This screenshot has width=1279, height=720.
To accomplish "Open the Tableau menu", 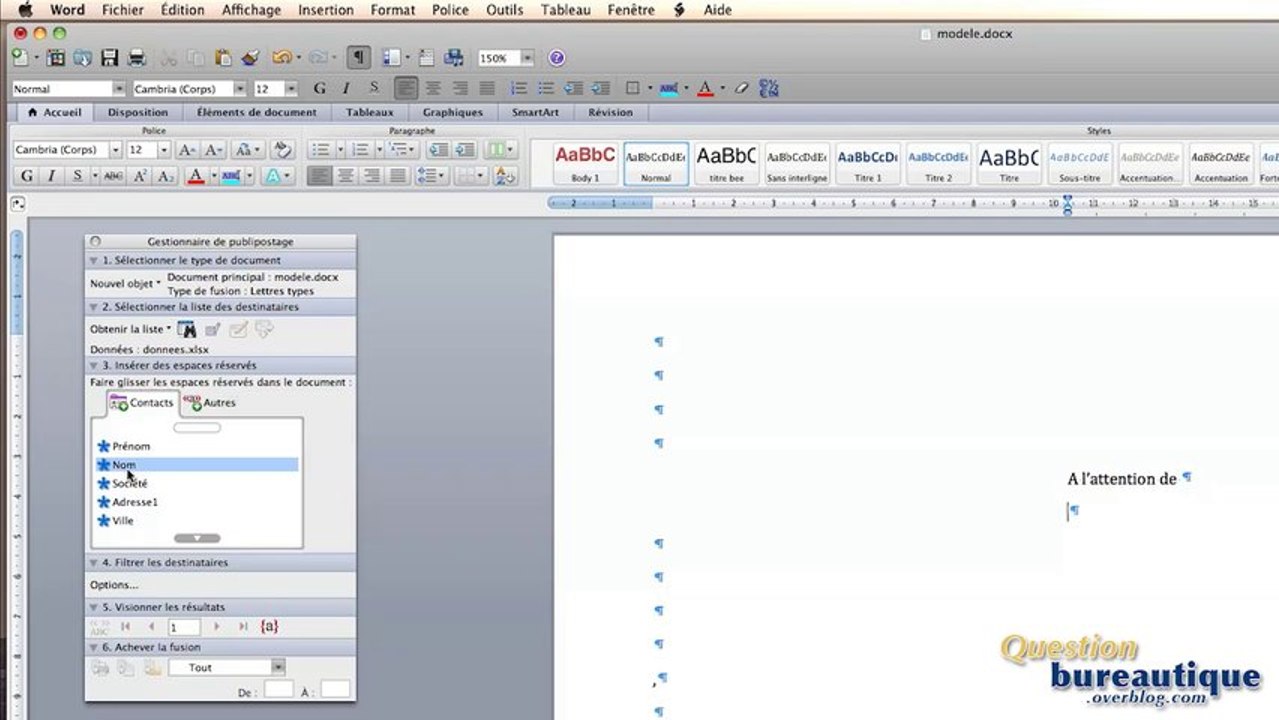I will [x=566, y=10].
